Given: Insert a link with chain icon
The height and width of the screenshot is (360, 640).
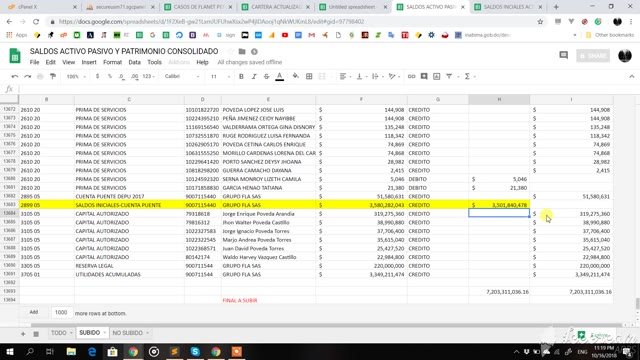Looking at the screenshot, I should click(x=411, y=76).
